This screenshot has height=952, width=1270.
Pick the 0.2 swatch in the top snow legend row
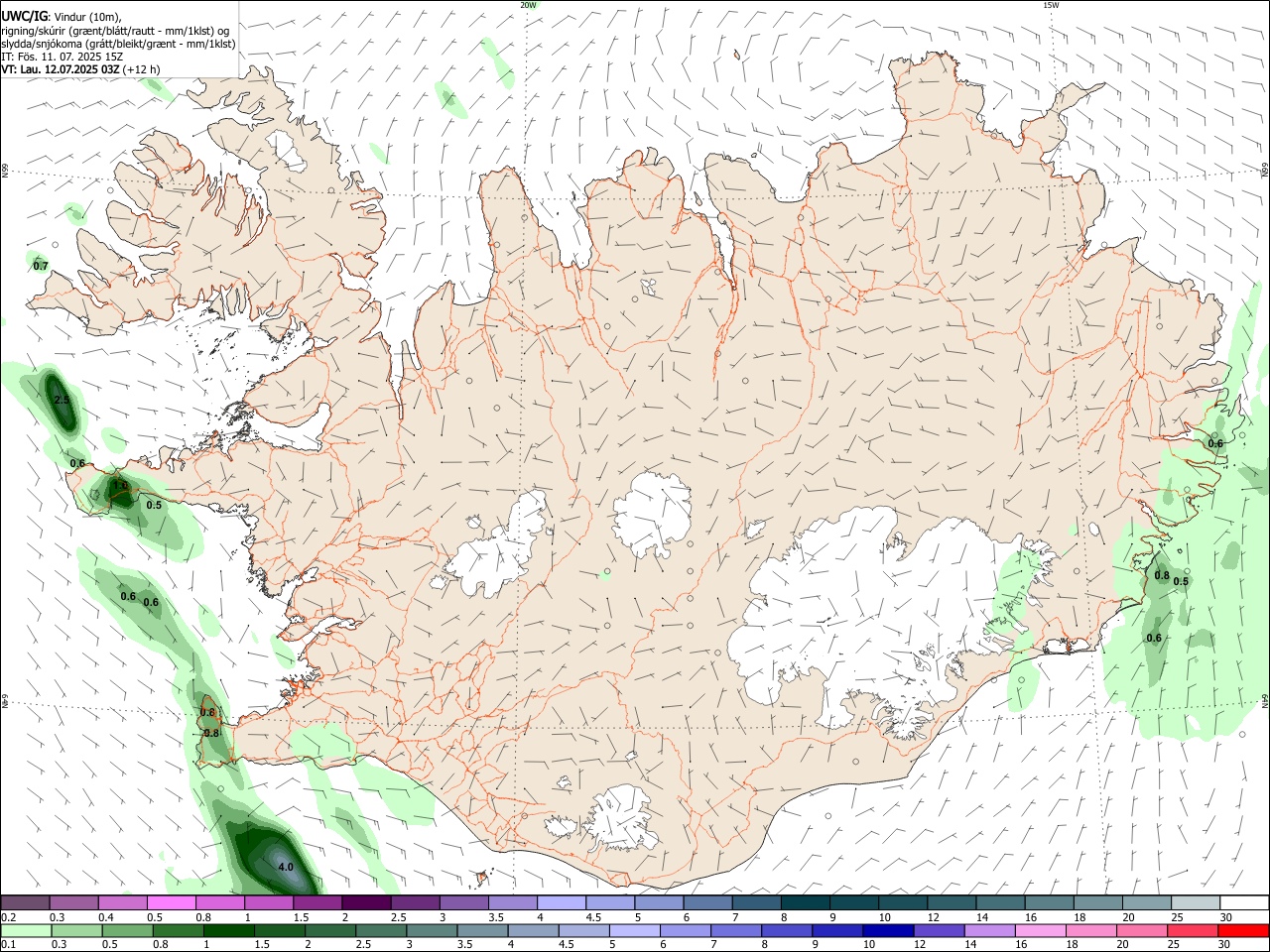24,902
